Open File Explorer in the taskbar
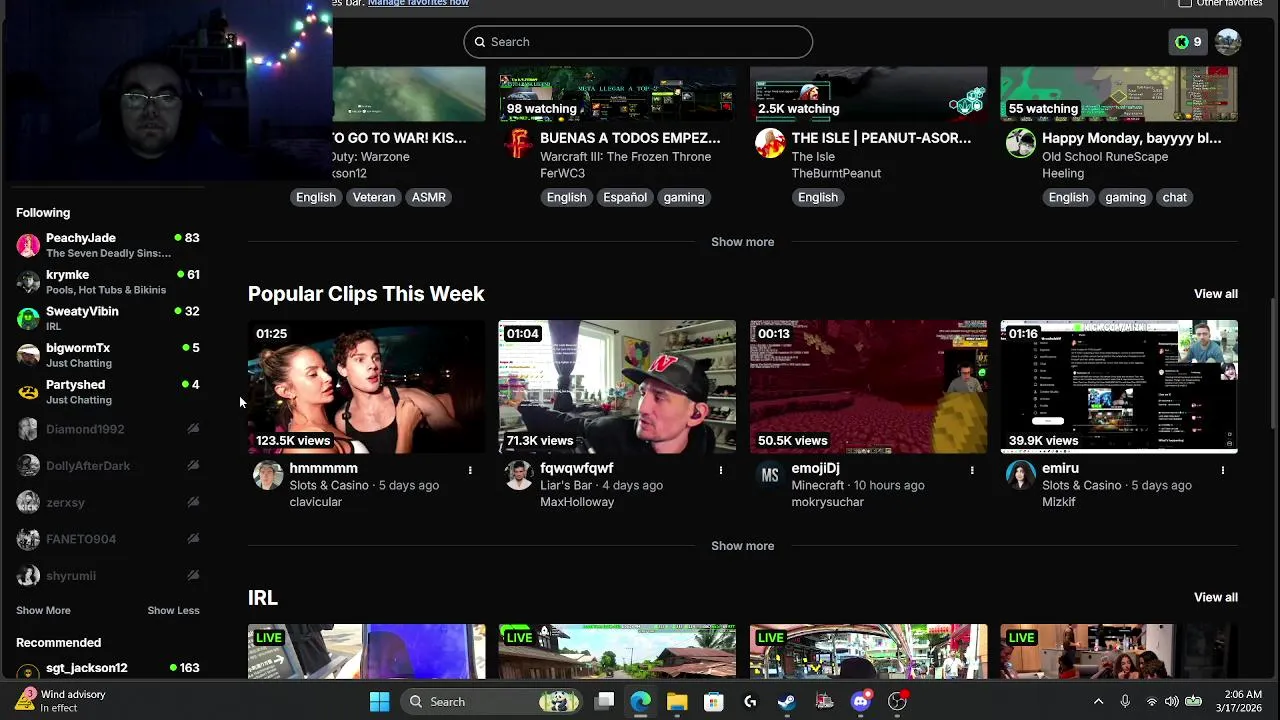1280x720 pixels. tap(677, 702)
